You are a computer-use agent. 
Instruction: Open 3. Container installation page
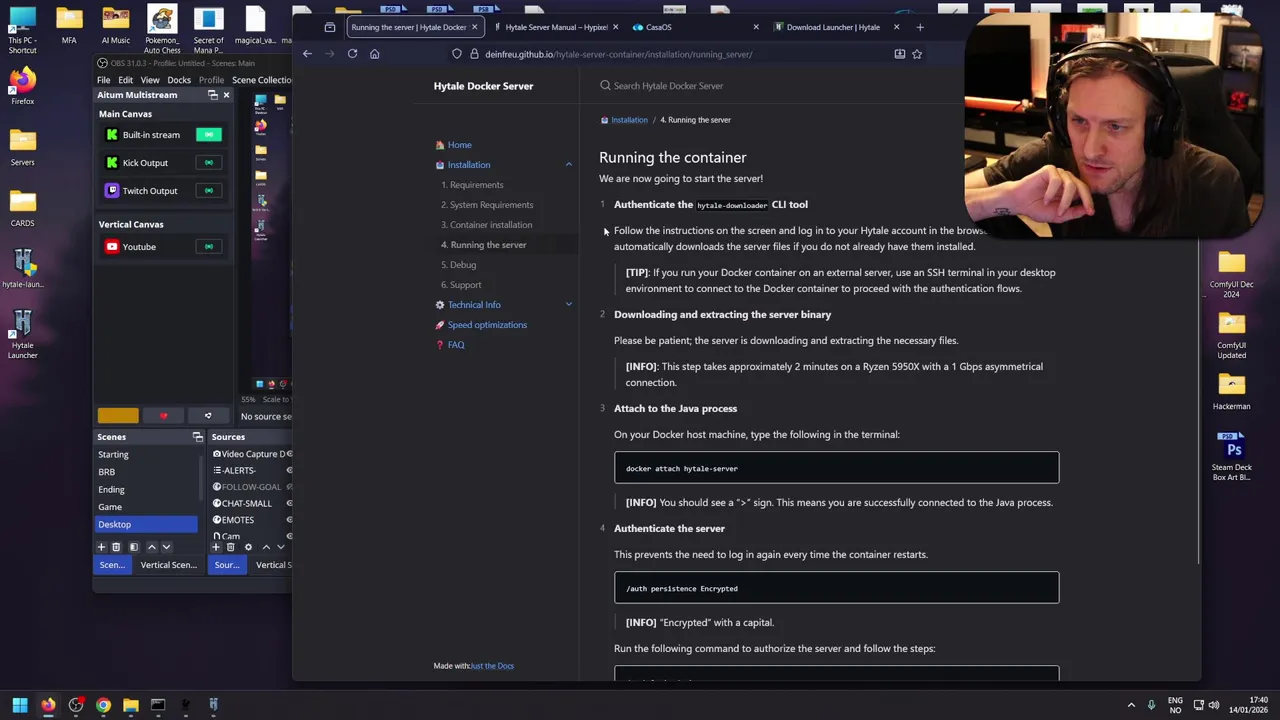point(487,225)
